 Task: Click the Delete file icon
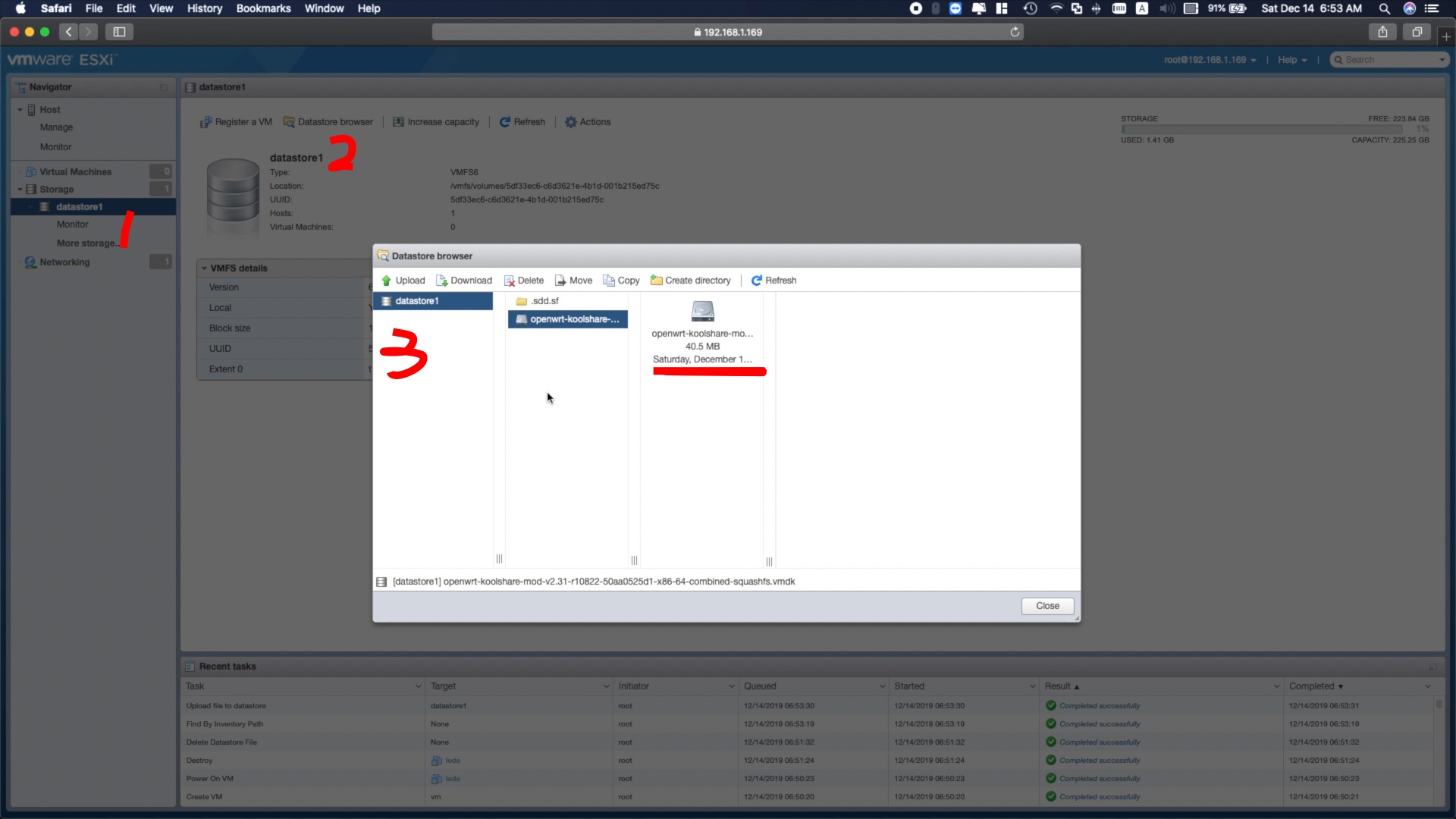tap(510, 281)
